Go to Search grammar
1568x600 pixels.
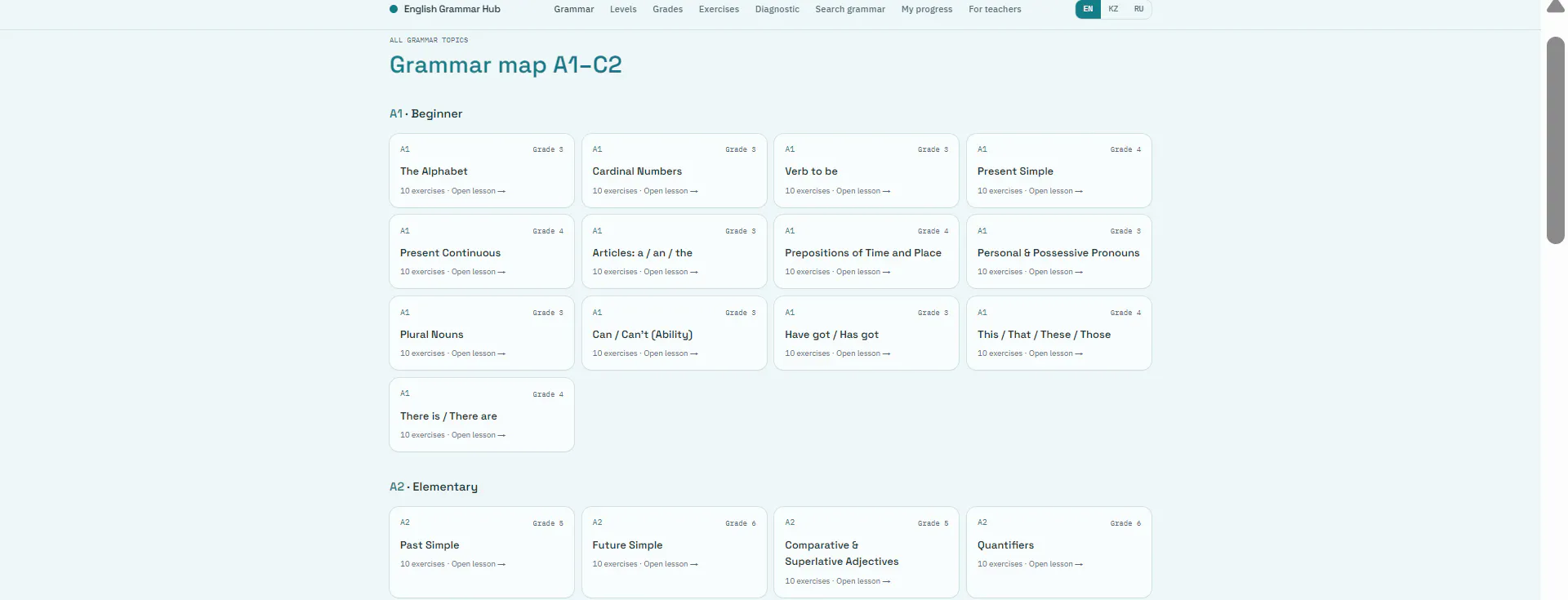(x=850, y=9)
